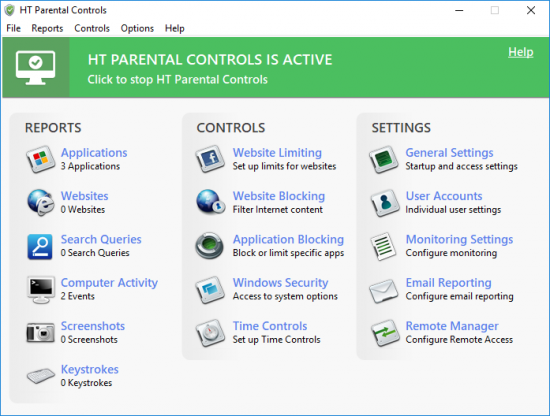The height and width of the screenshot is (416, 550).
Task: Open the Controls menu
Action: click(x=92, y=28)
